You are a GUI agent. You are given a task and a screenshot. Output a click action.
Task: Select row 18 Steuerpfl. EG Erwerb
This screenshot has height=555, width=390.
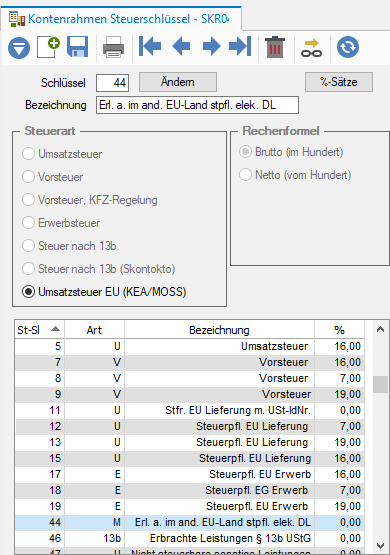tap(189, 490)
